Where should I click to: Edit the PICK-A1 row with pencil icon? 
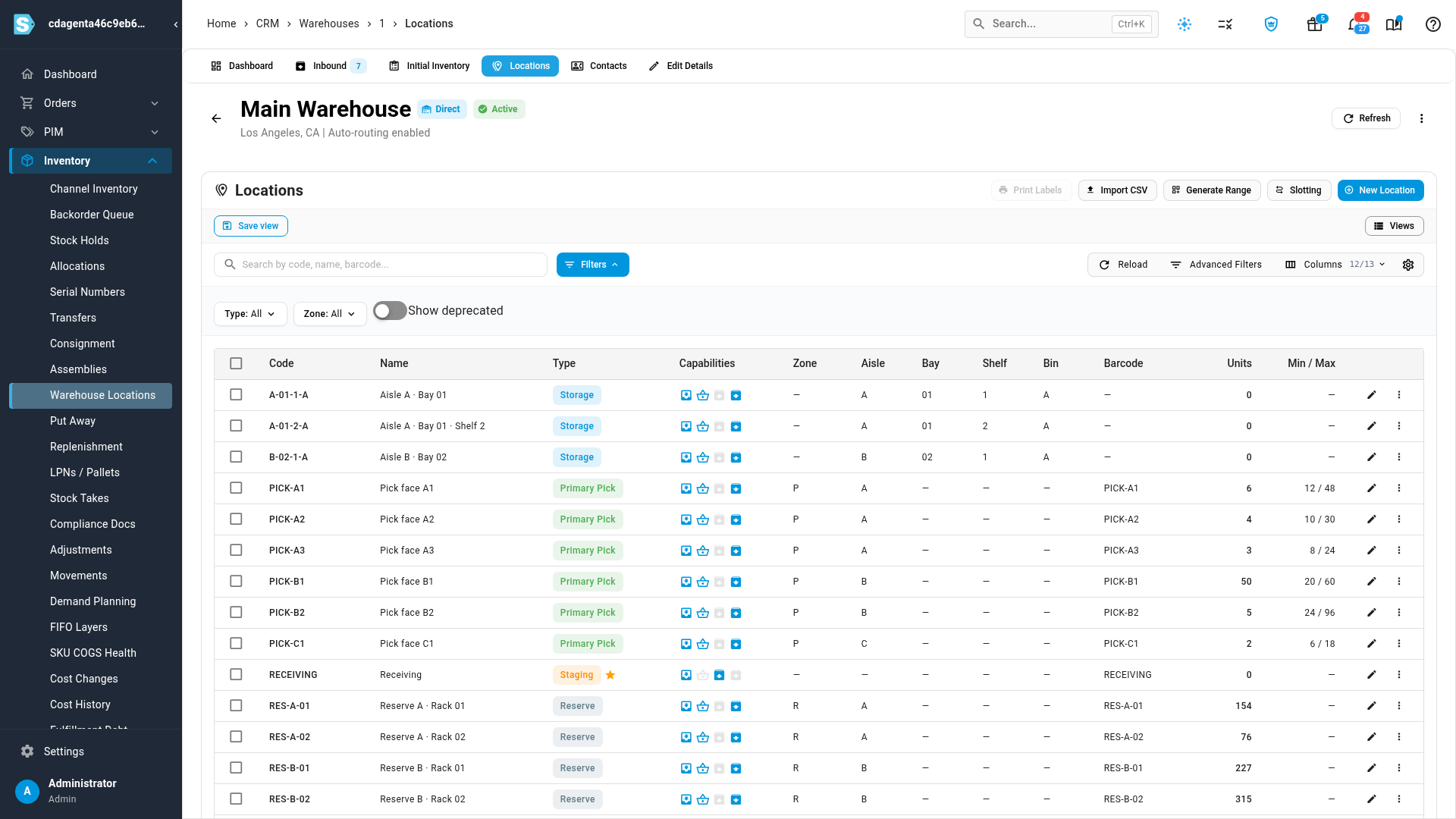[x=1371, y=488]
